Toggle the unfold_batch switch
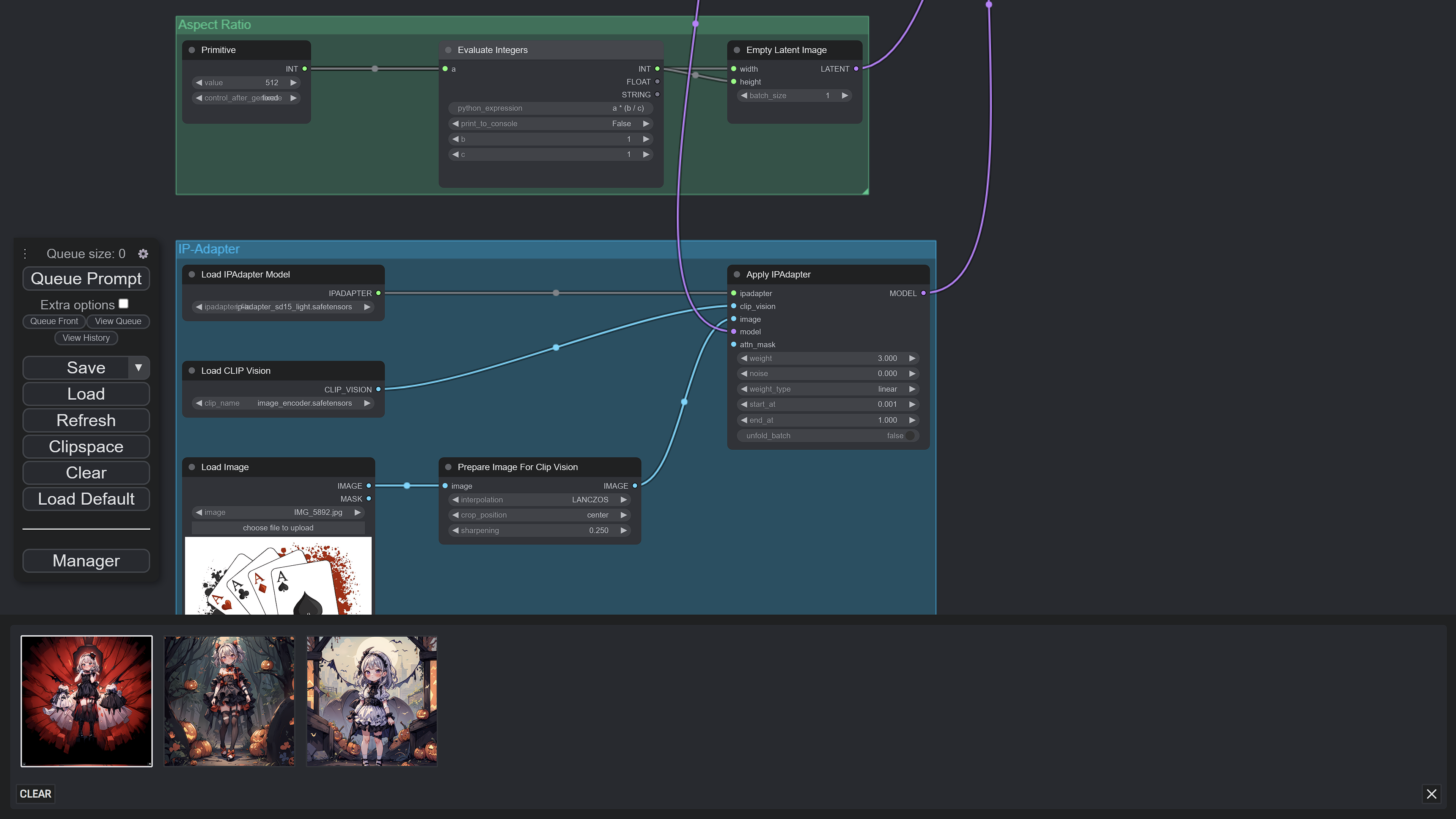The image size is (1456, 819). point(909,436)
